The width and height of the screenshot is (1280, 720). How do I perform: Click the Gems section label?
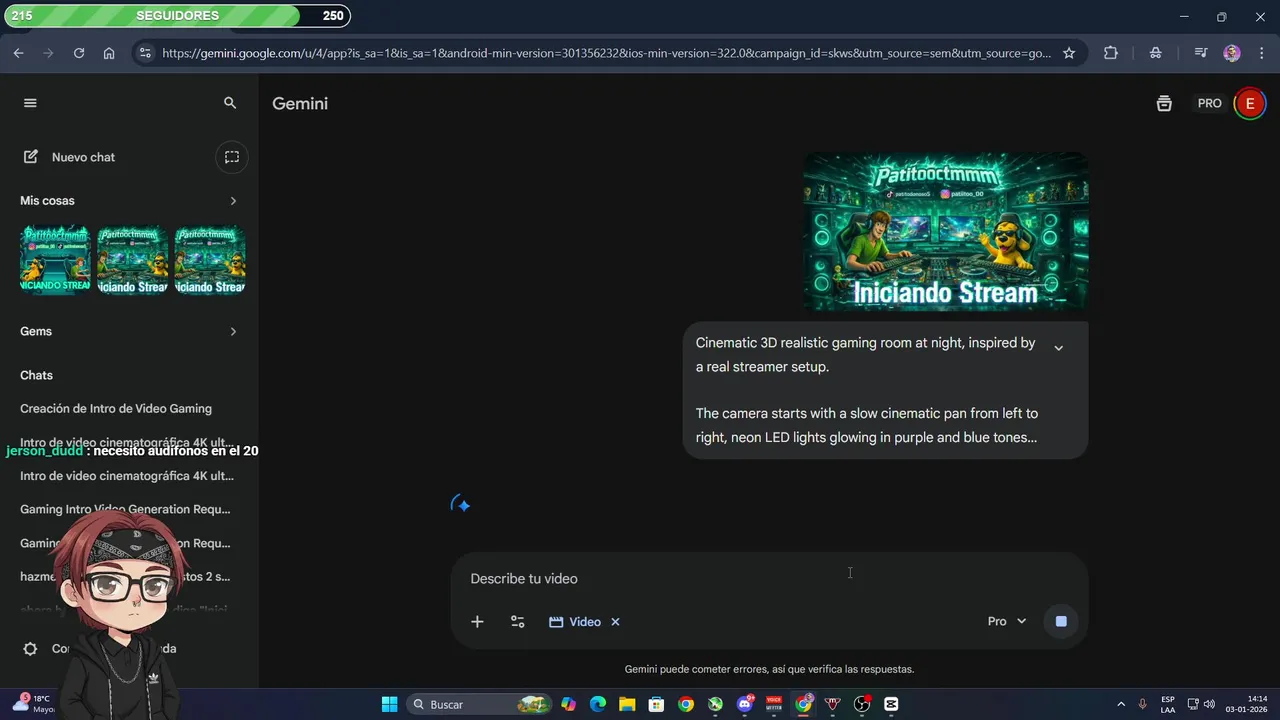coord(36,331)
